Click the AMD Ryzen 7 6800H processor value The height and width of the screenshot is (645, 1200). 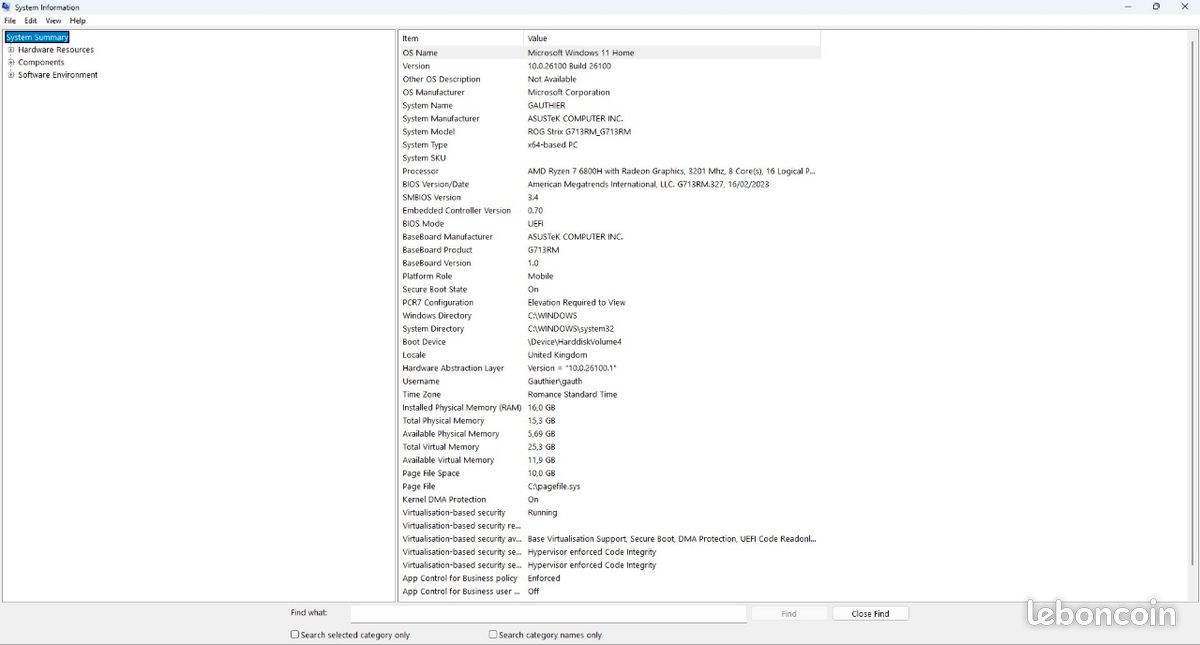671,171
